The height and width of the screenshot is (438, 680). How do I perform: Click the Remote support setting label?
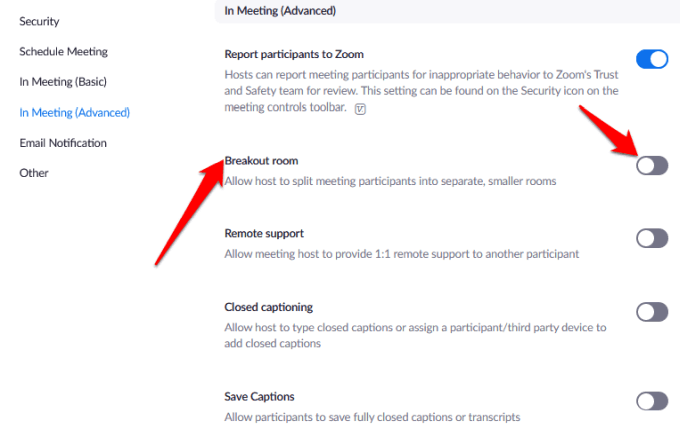(264, 233)
